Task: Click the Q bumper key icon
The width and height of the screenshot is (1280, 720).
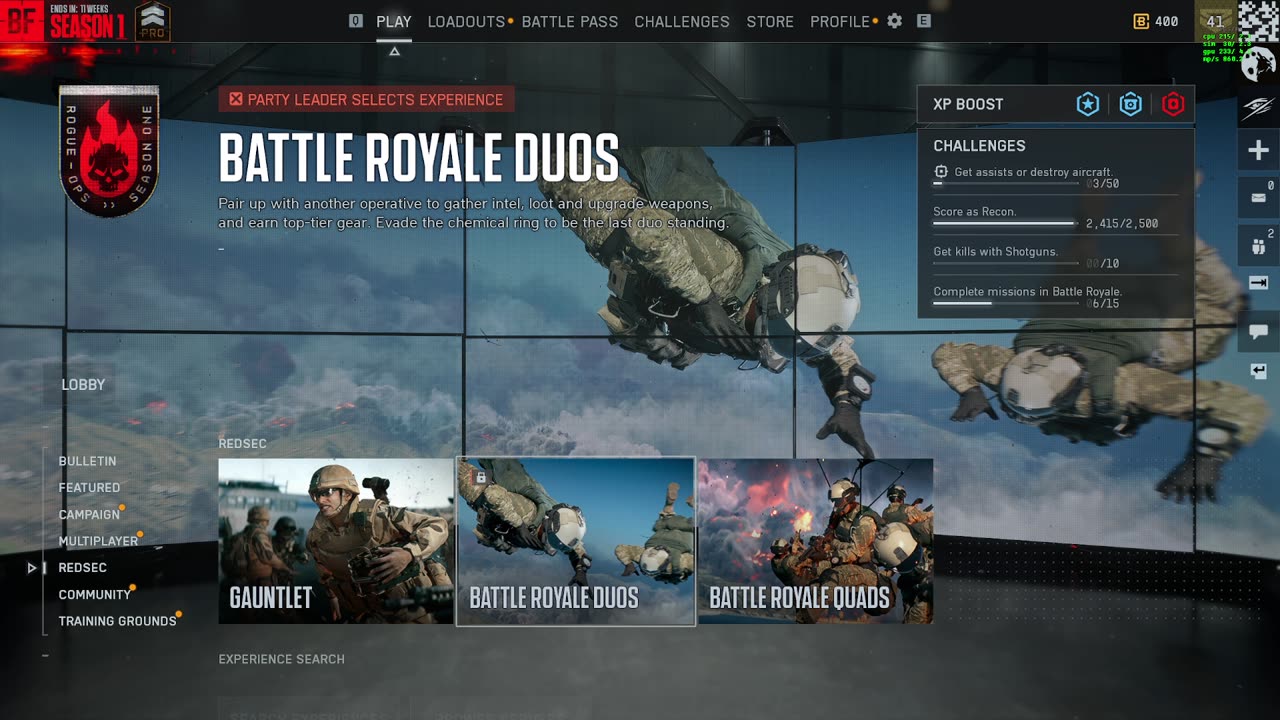Action: coord(356,21)
